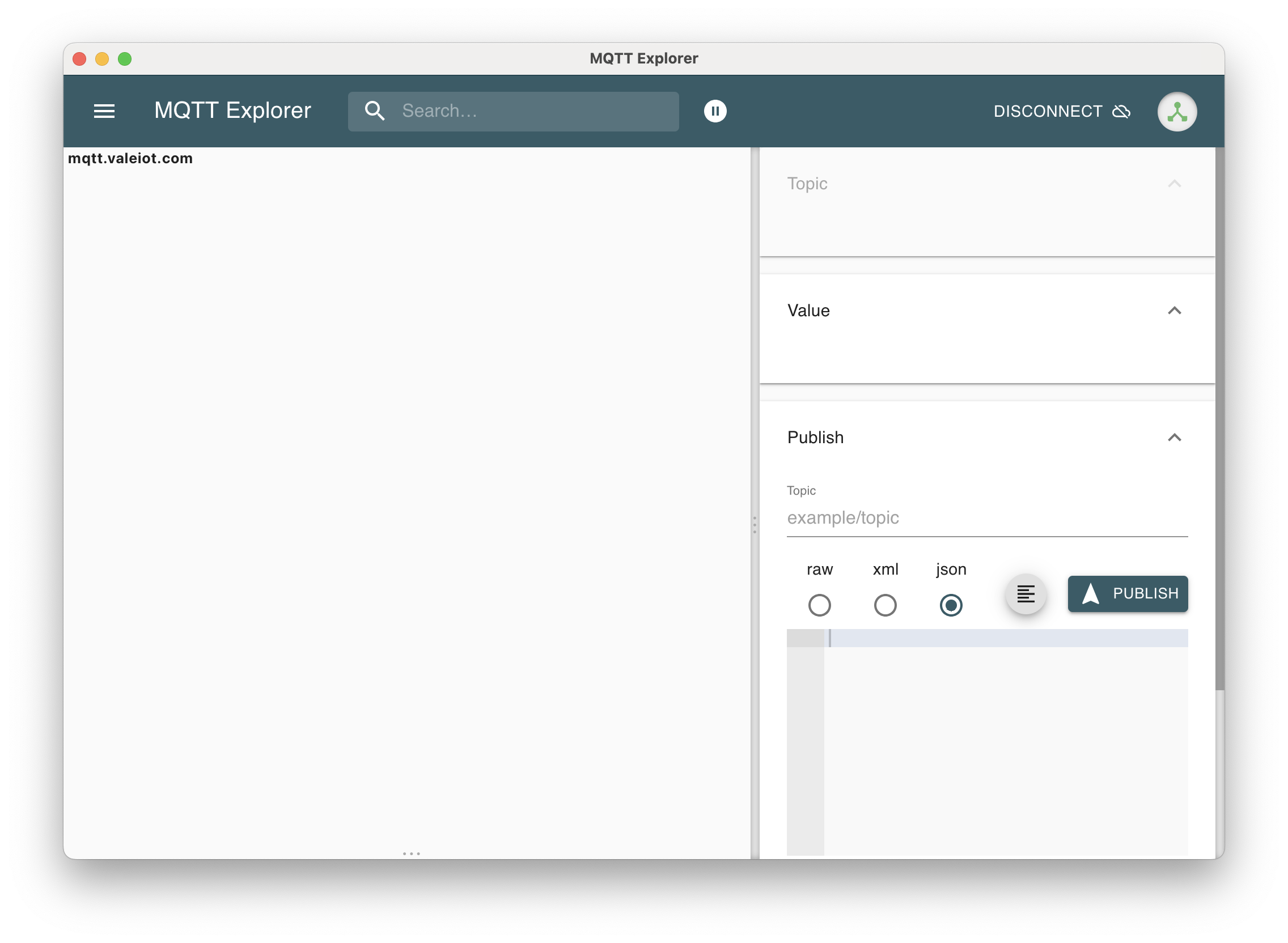The width and height of the screenshot is (1288, 943).
Task: Select the raw payload format radio button
Action: coord(820,605)
